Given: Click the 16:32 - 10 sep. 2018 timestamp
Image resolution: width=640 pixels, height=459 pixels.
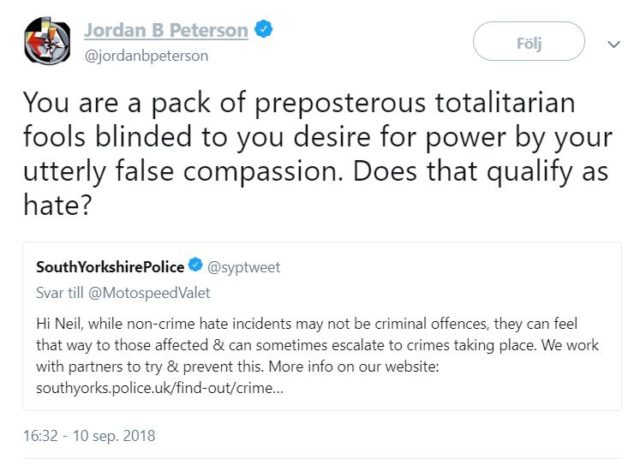Looking at the screenshot, I should [89, 436].
